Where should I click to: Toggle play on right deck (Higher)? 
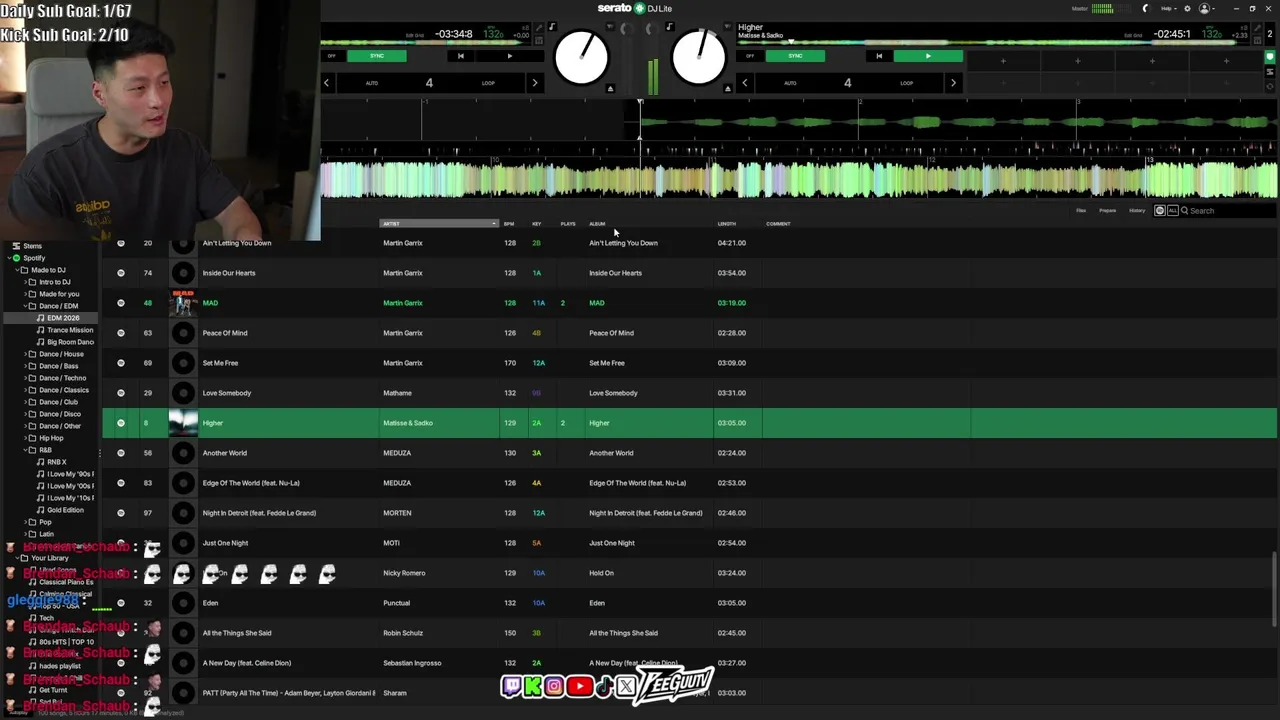click(x=928, y=56)
